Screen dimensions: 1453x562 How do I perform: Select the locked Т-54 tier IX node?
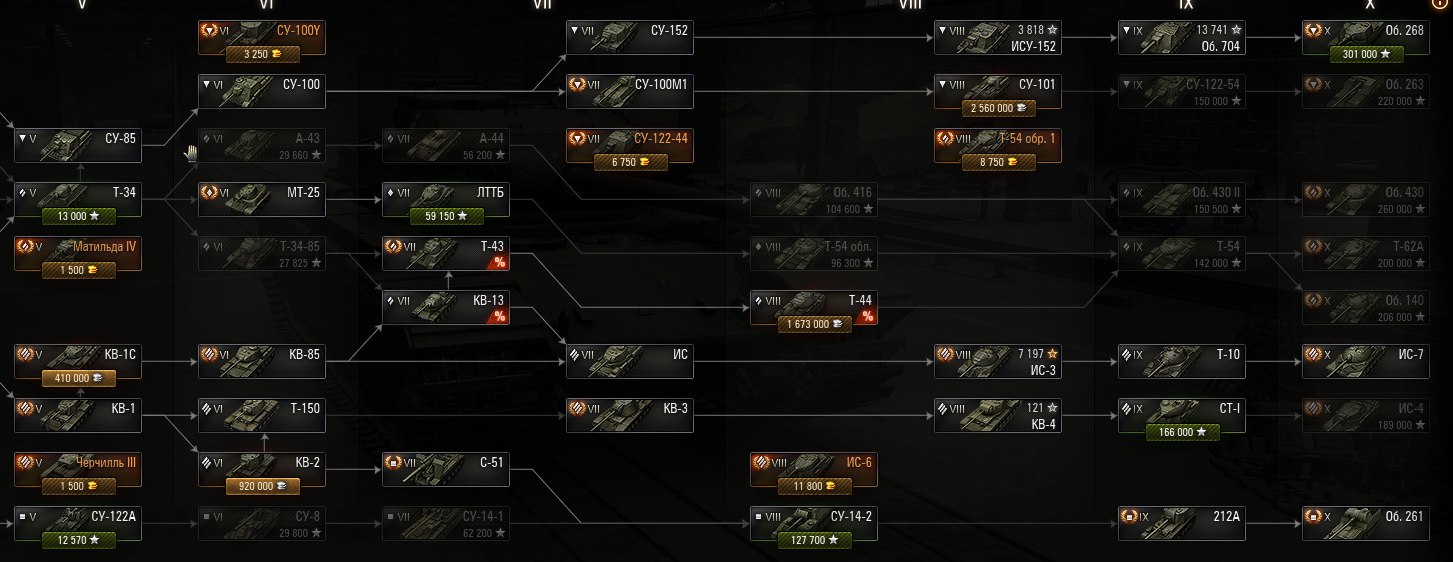tap(1182, 253)
